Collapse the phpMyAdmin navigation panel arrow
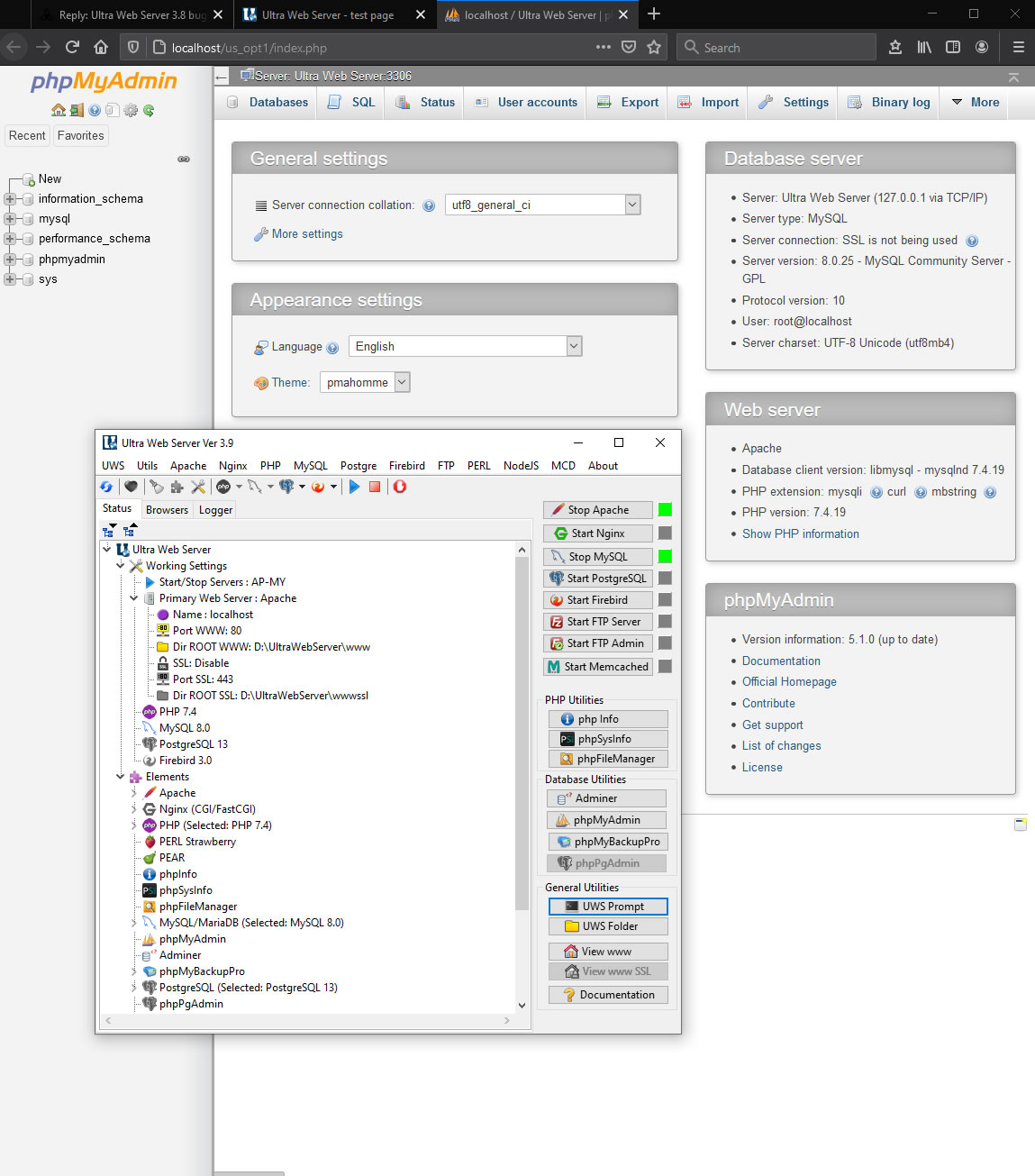The image size is (1035, 1176). [x=222, y=77]
